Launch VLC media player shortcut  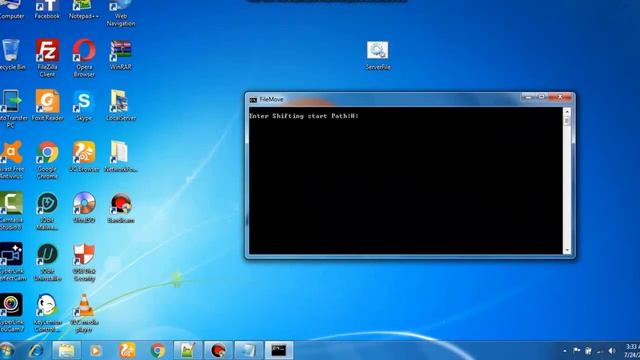pyautogui.click(x=84, y=313)
